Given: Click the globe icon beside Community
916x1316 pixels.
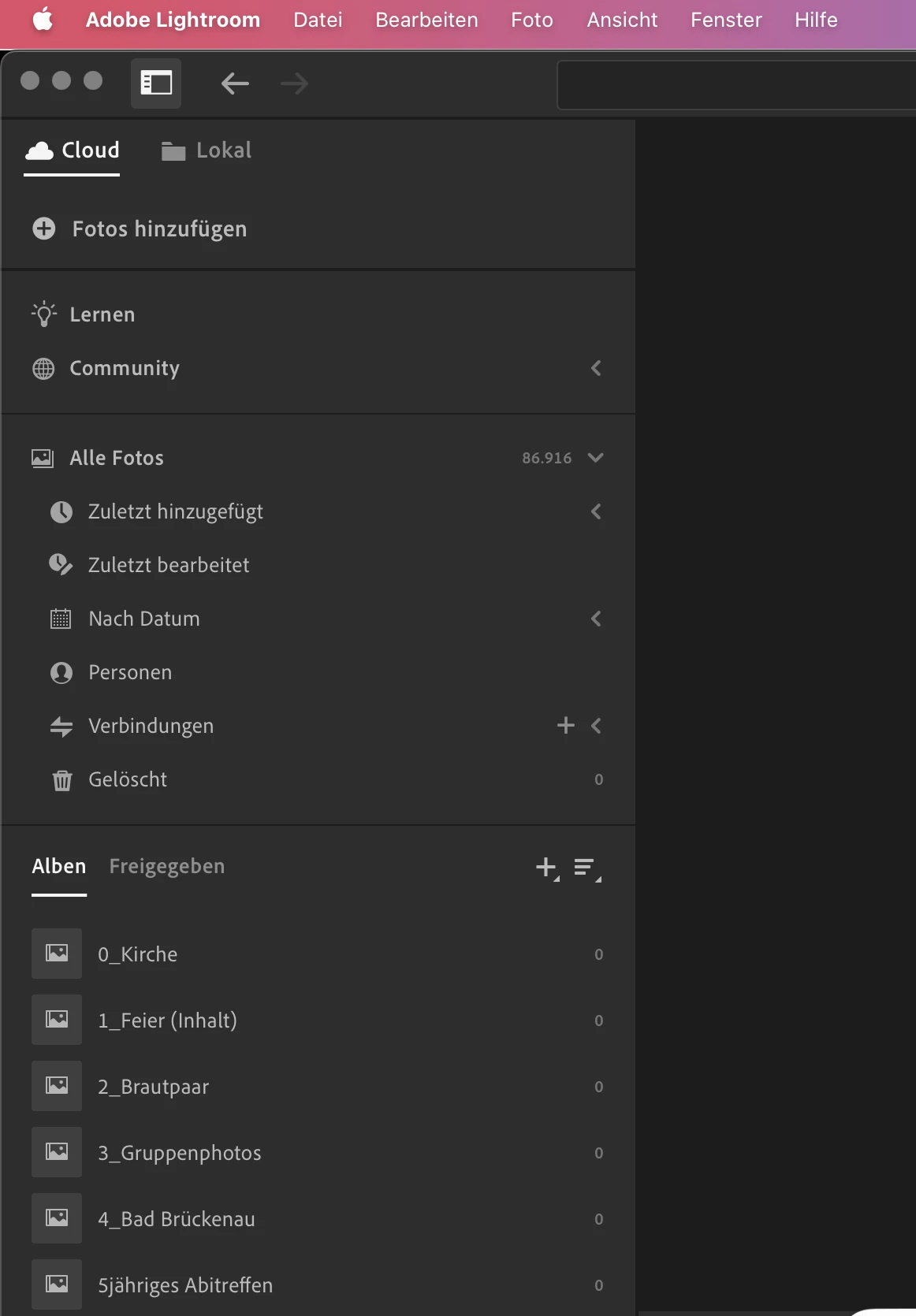Looking at the screenshot, I should pyautogui.click(x=43, y=368).
